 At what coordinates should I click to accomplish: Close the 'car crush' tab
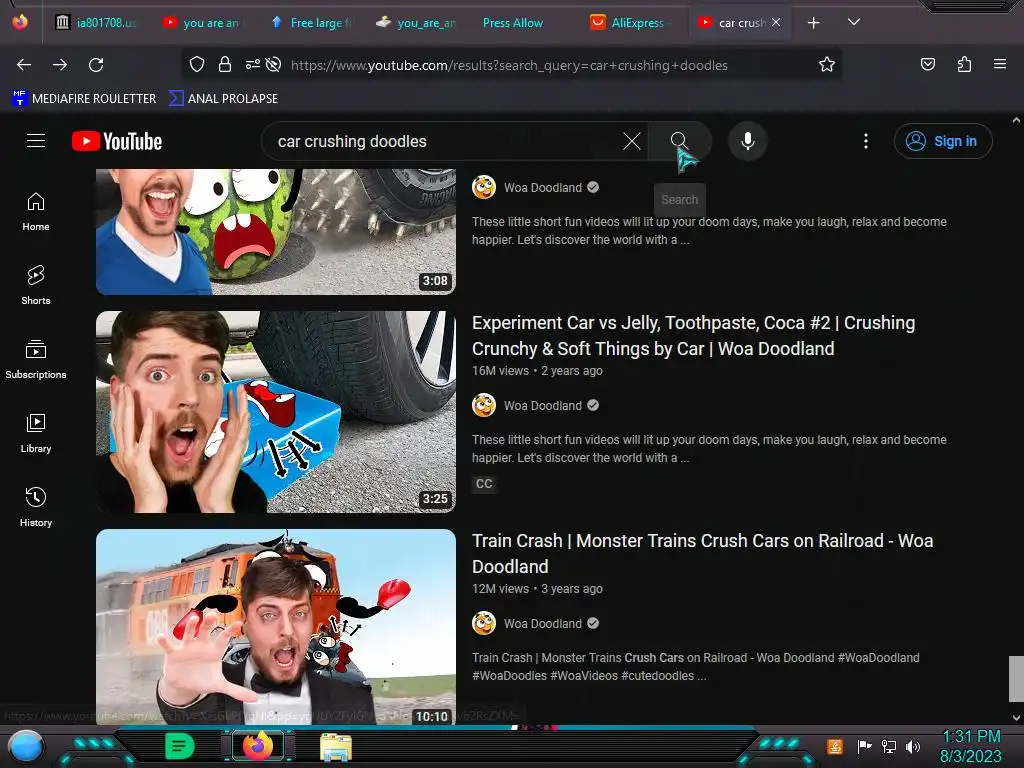(x=776, y=22)
